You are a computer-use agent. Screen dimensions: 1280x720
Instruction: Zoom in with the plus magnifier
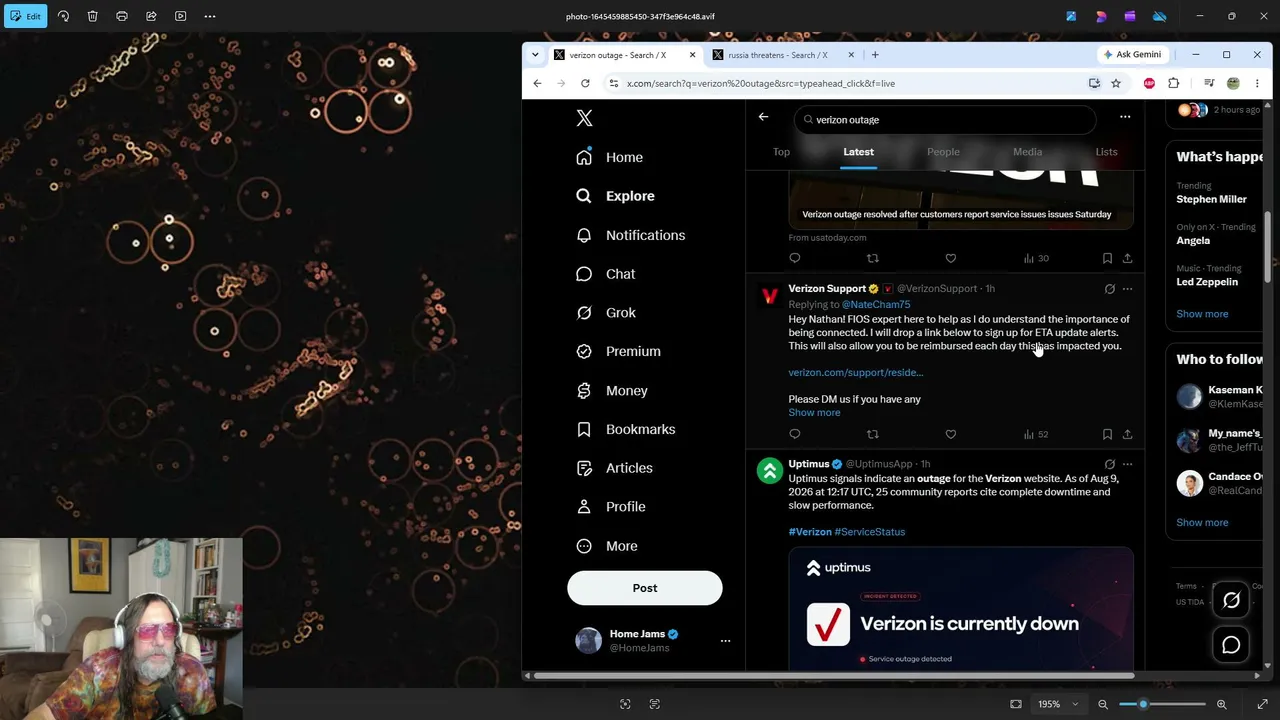1221,704
